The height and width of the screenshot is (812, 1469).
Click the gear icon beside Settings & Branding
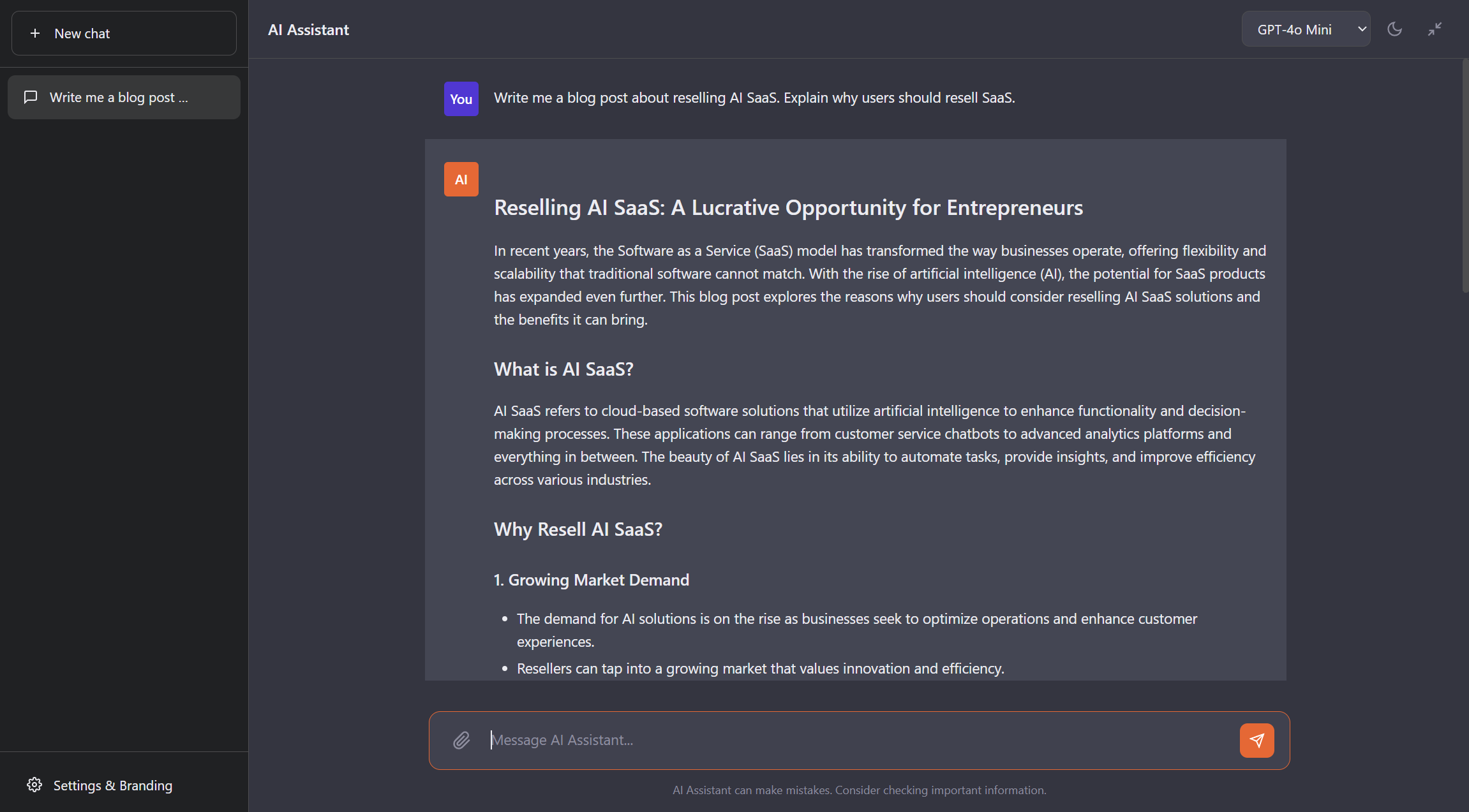(x=34, y=785)
